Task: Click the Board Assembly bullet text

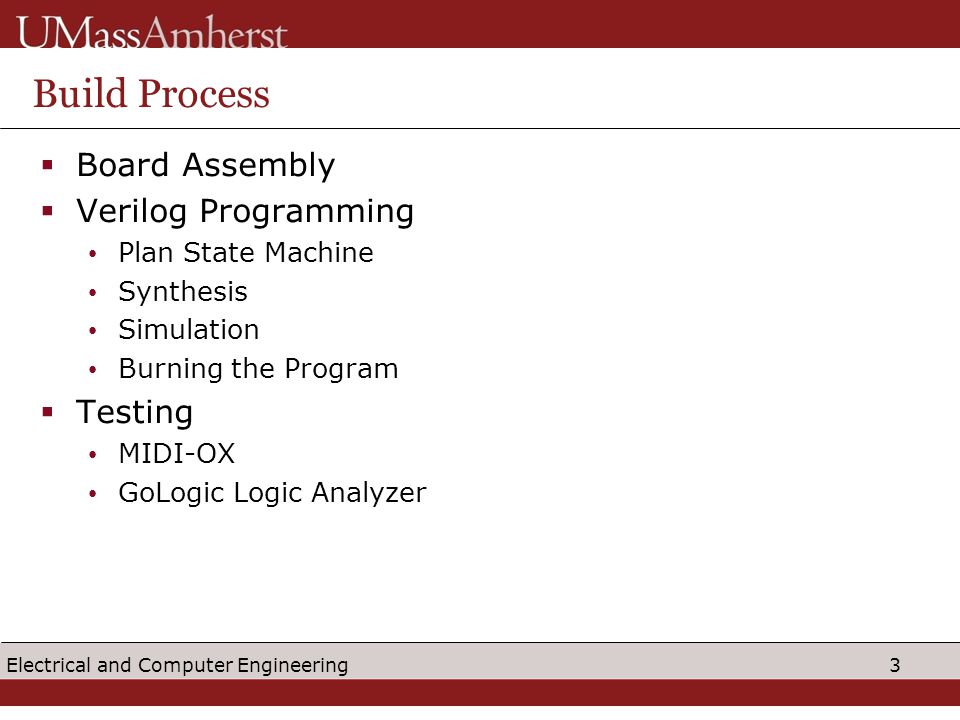Action: (206, 166)
